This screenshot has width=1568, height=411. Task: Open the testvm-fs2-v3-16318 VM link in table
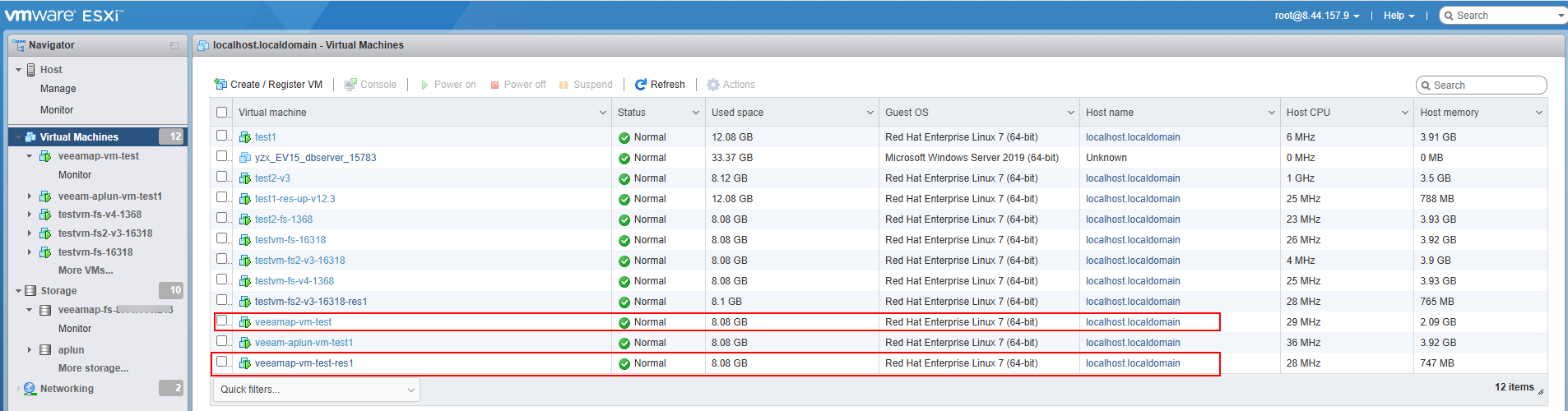click(300, 261)
